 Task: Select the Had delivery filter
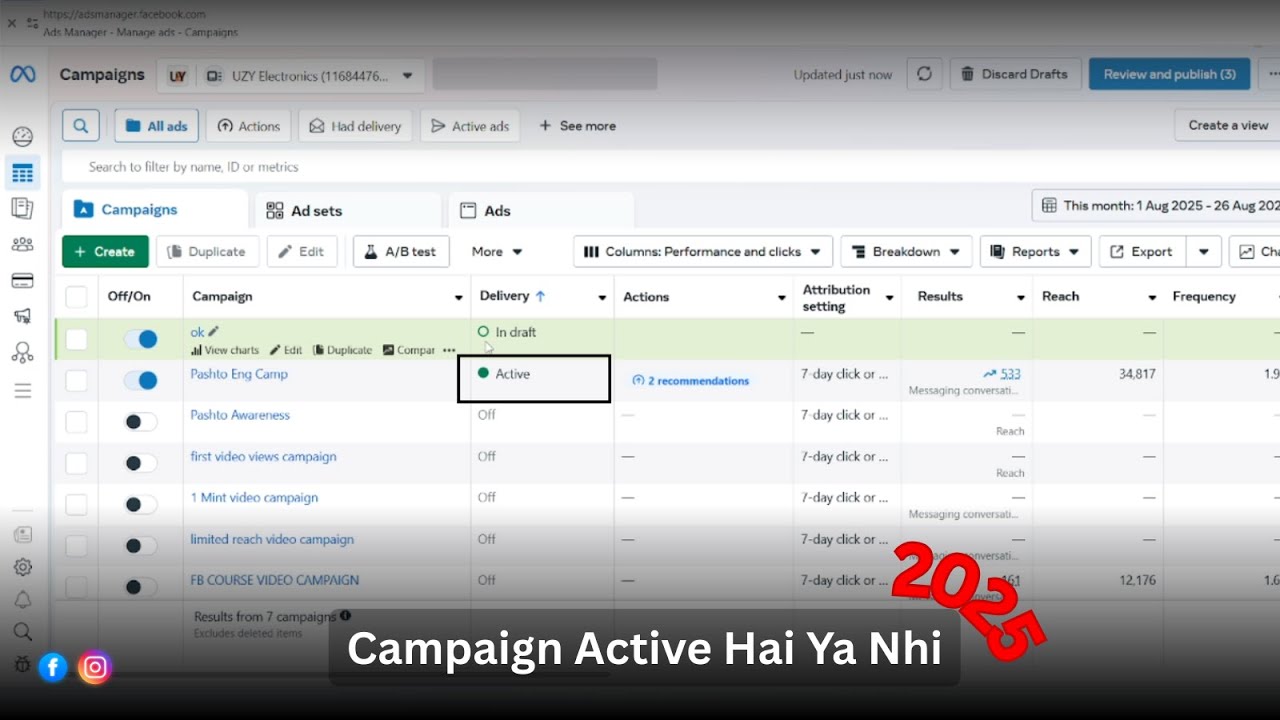click(x=355, y=126)
